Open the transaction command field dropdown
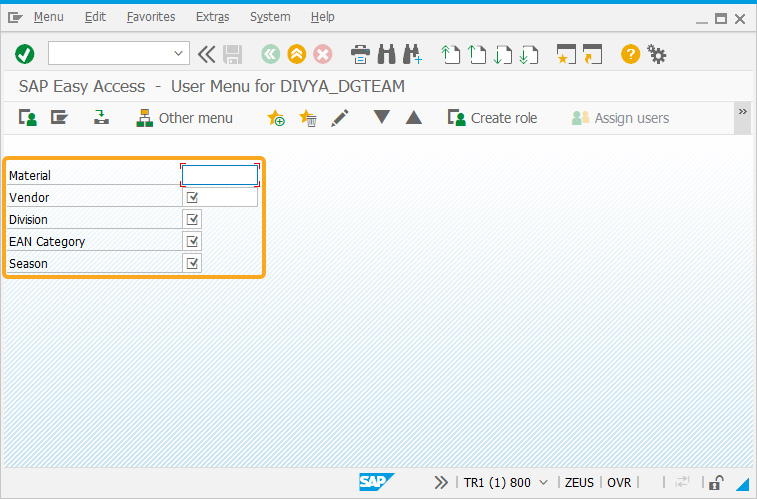The image size is (757, 499). (178, 54)
